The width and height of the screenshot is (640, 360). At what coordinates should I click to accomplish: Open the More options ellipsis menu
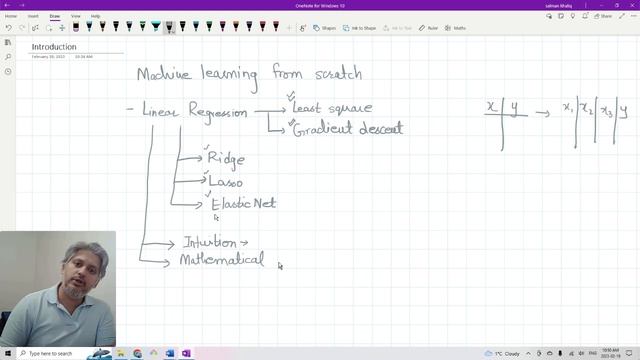(x=634, y=16)
